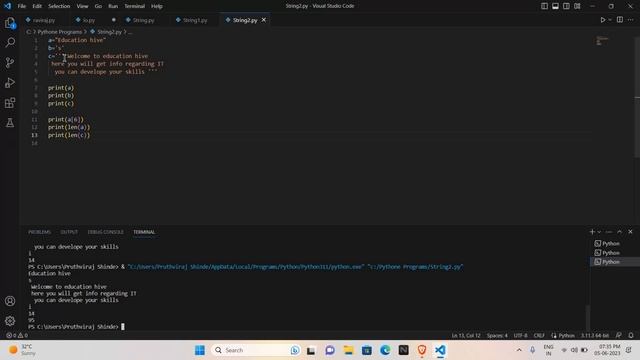Select the third highlighted Python terminal
Image resolution: width=640 pixels, height=360 pixels.
[x=615, y=262]
